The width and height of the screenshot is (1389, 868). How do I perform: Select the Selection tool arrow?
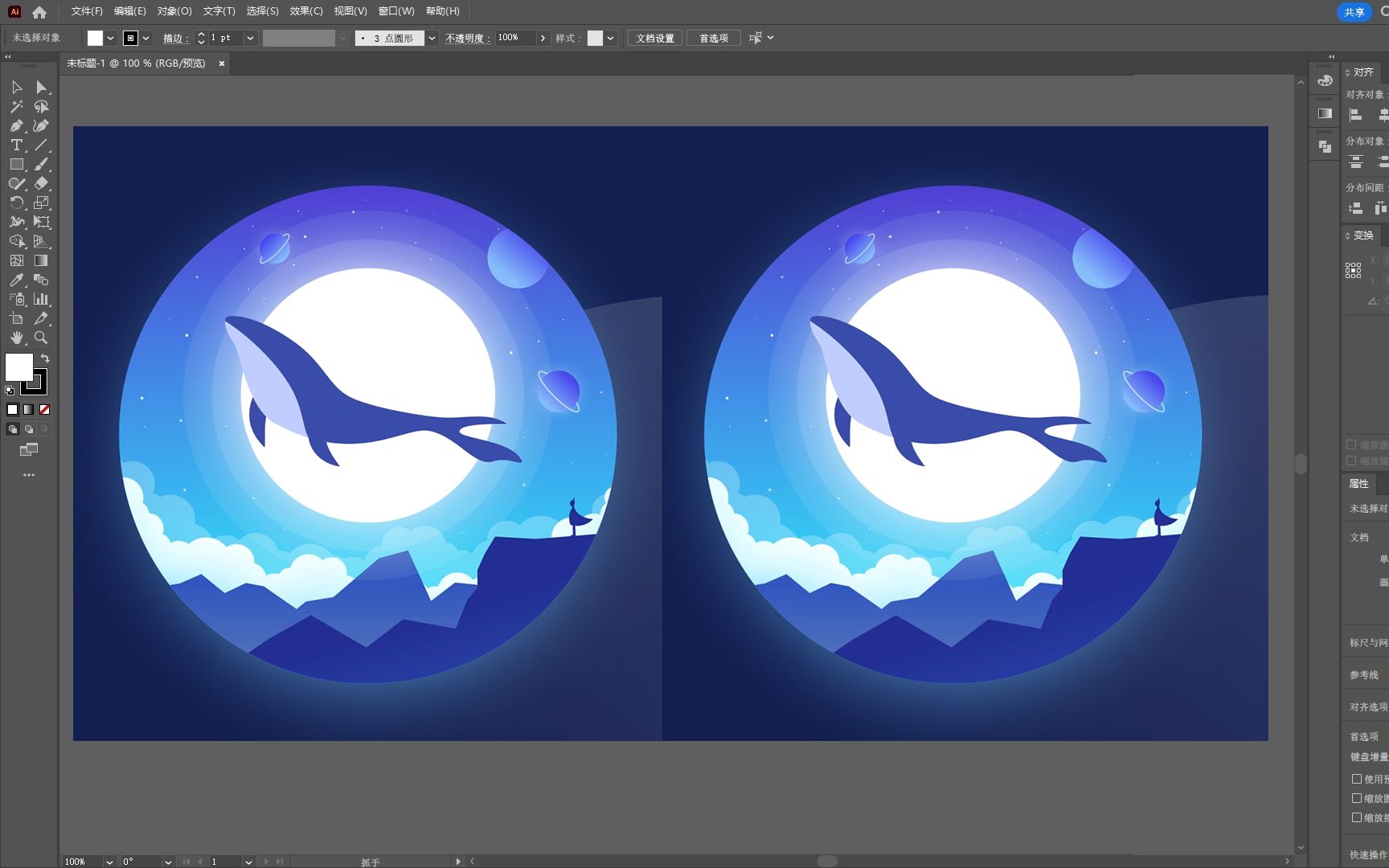[x=17, y=87]
